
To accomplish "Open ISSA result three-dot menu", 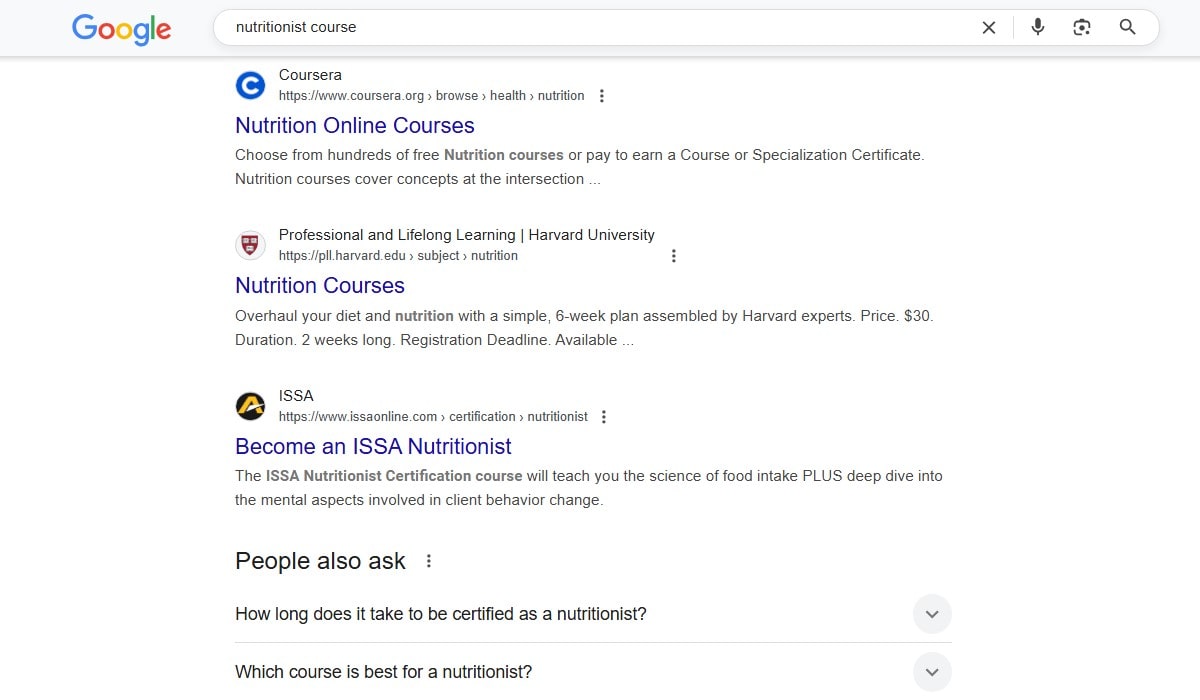I will coord(604,417).
